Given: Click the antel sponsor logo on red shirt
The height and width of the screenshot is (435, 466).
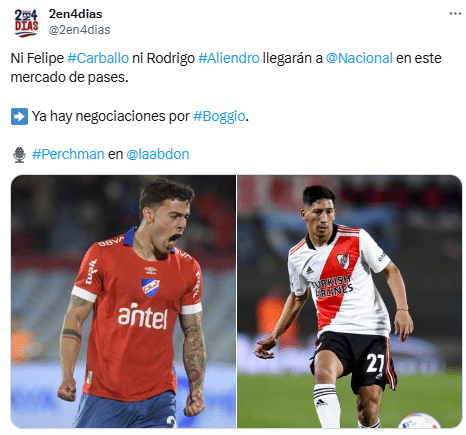Looking at the screenshot, I should [x=143, y=316].
